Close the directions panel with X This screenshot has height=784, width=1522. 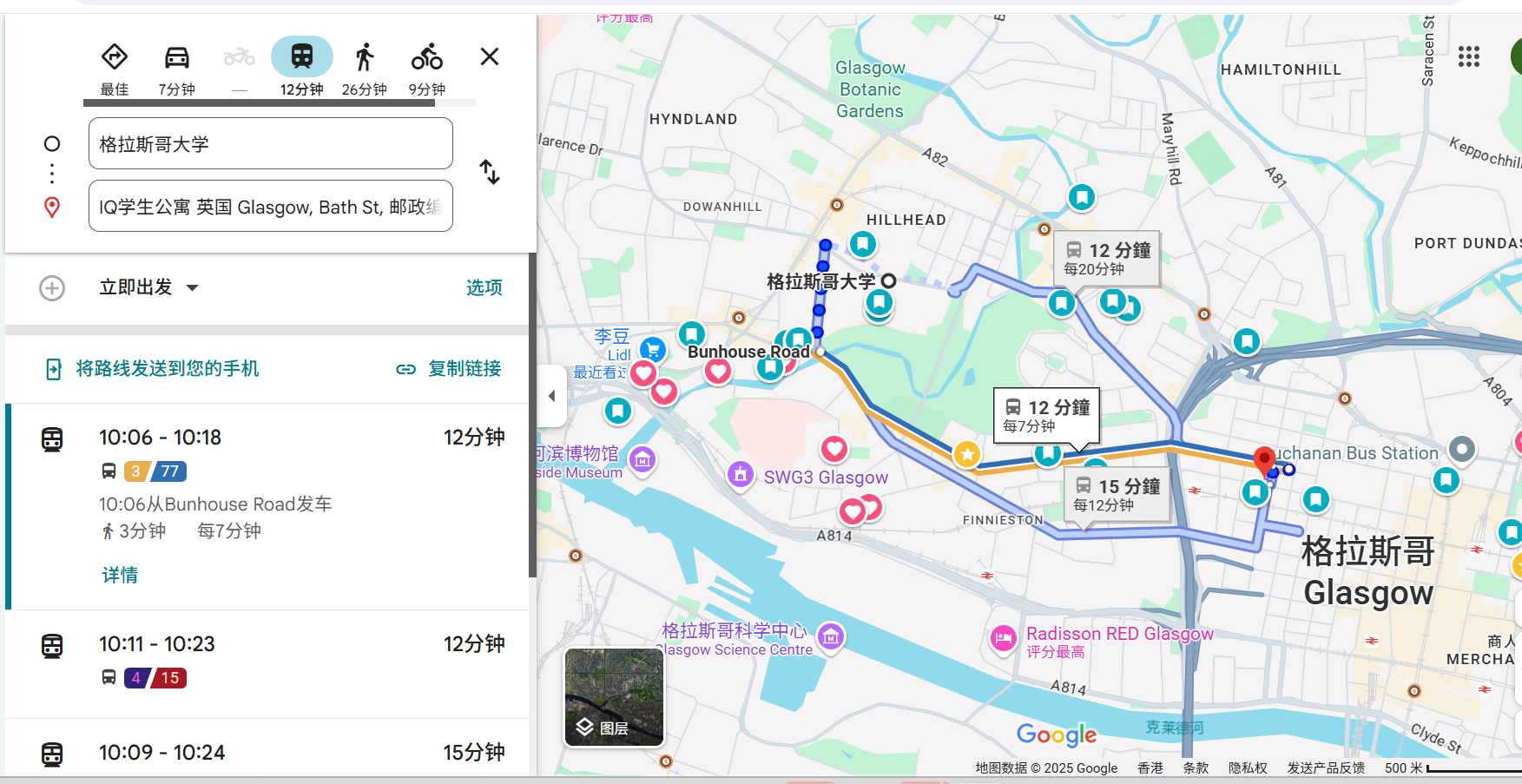(x=490, y=57)
